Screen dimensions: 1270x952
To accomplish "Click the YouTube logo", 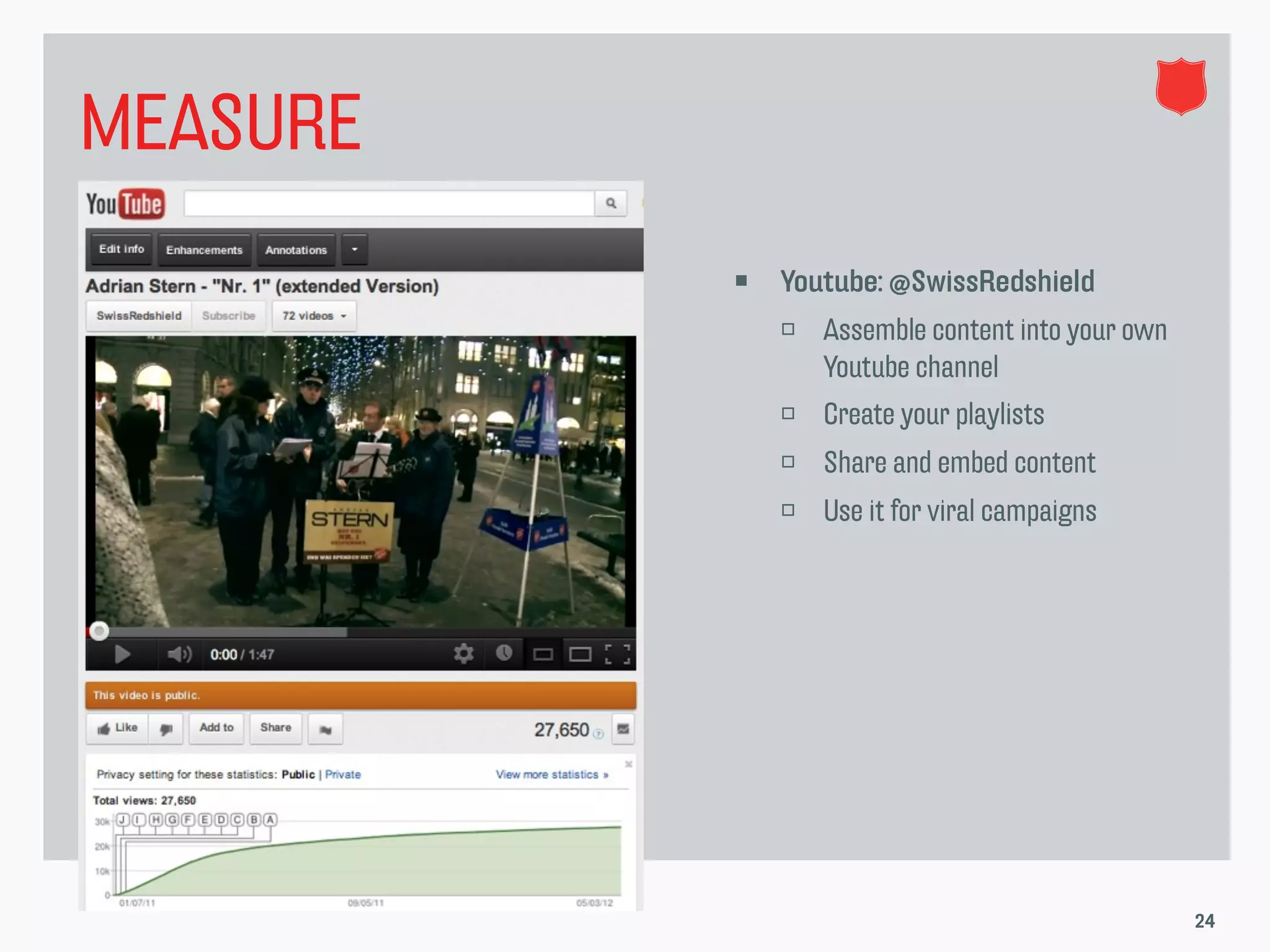I will (125, 204).
